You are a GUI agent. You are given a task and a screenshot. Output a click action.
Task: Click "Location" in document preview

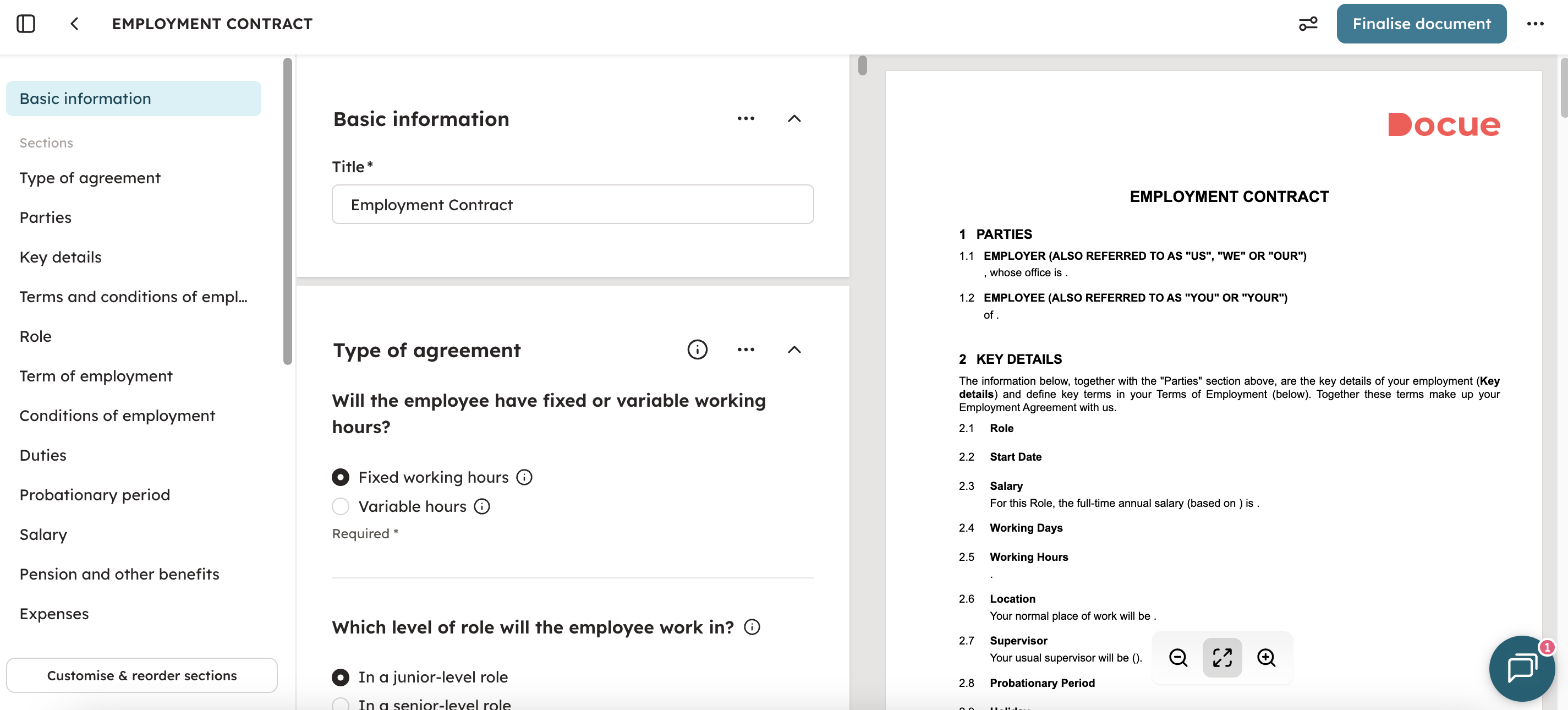click(1012, 599)
